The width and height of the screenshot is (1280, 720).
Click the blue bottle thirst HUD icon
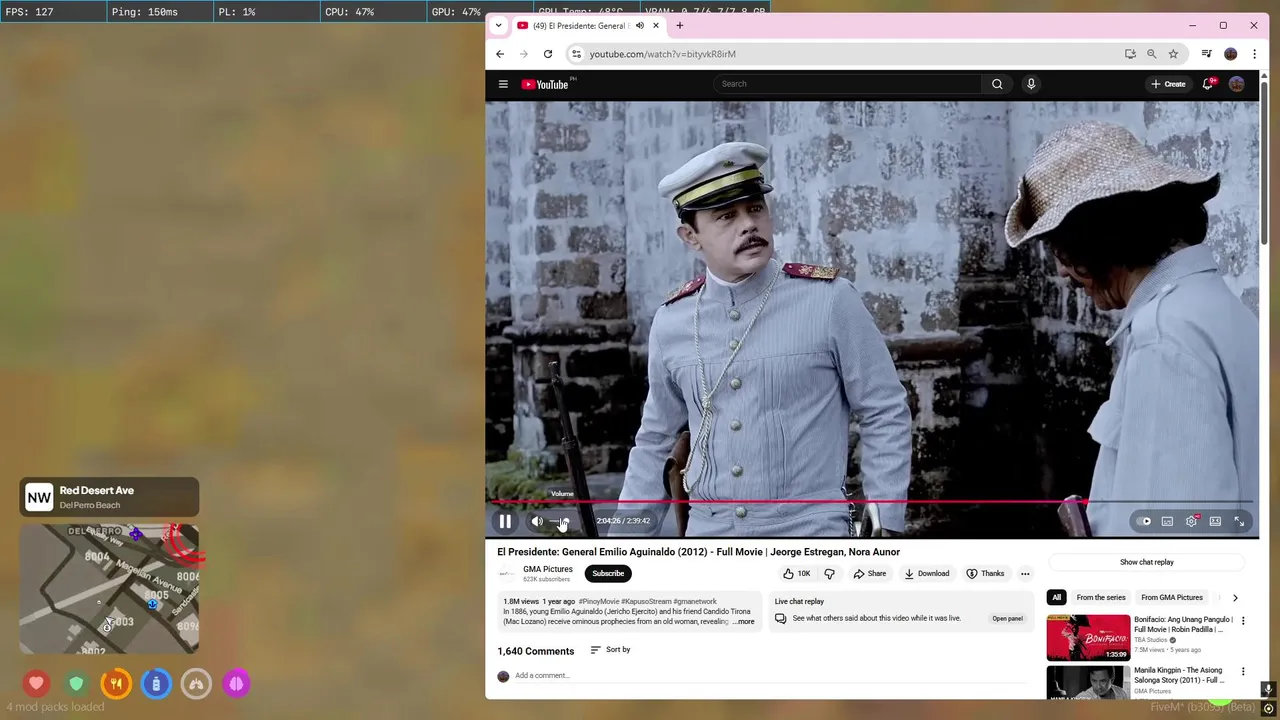[156, 684]
